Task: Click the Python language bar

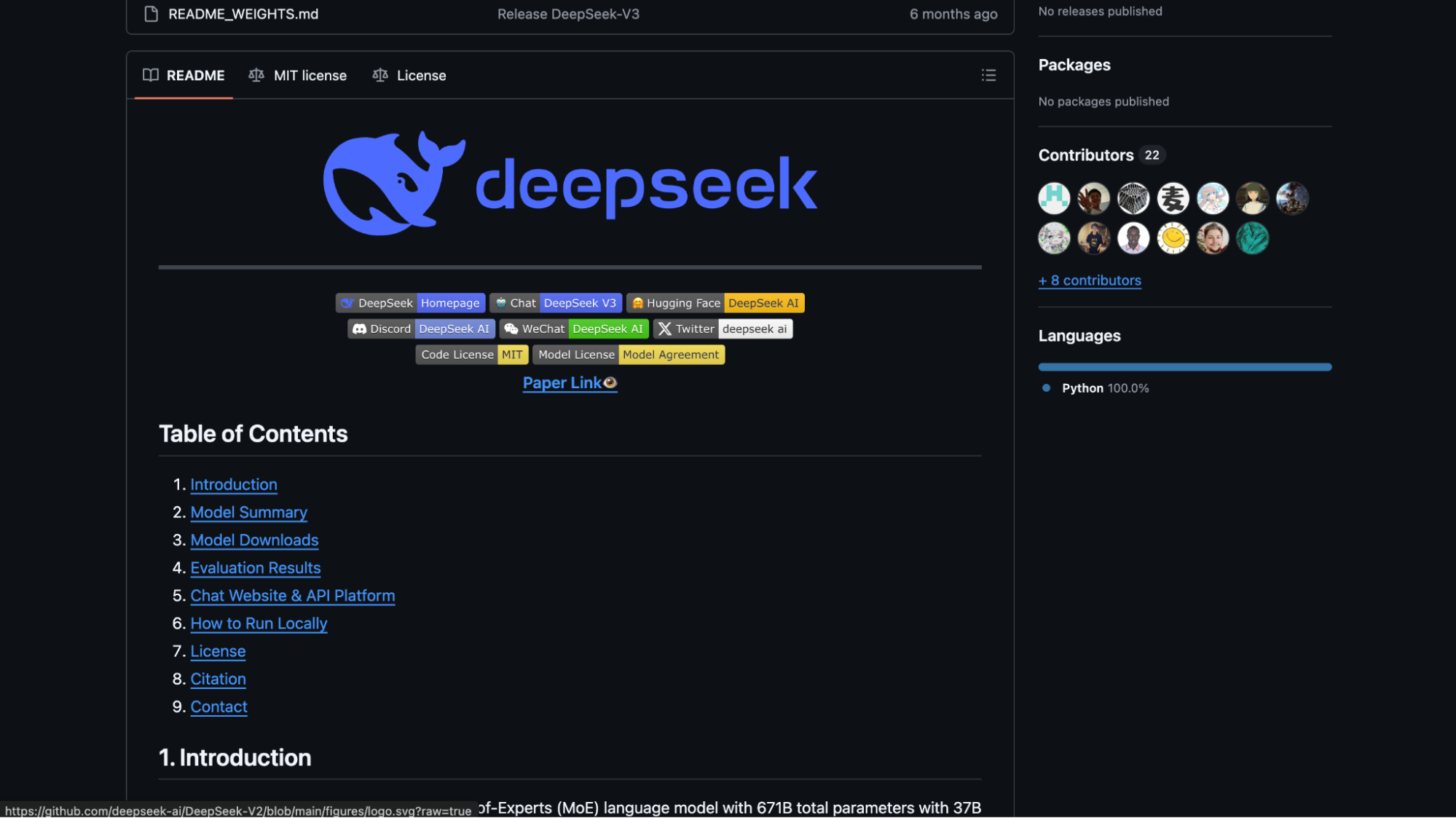Action: 1185,367
